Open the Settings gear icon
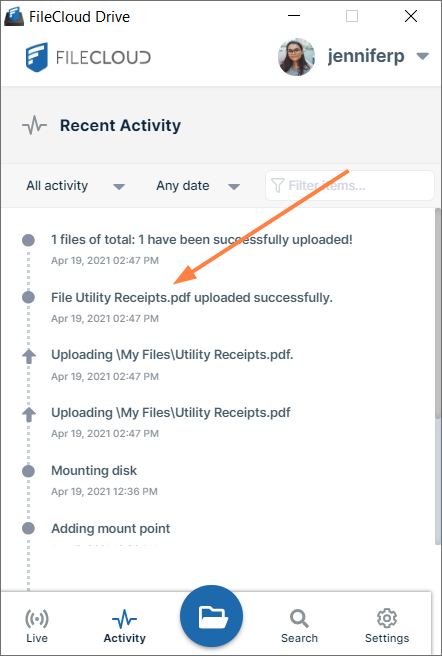Image resolution: width=442 pixels, height=656 pixels. (x=387, y=618)
